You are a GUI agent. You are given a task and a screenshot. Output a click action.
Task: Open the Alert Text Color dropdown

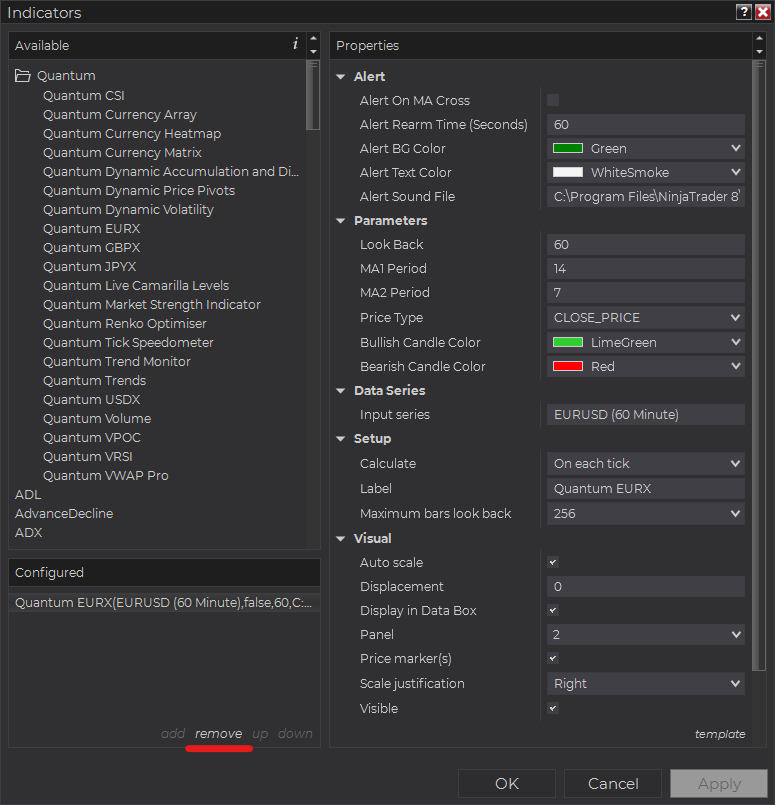646,172
